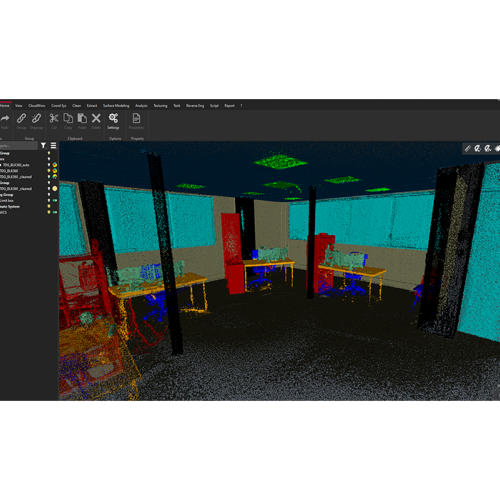Switch to the Extract ribbon tab
This screenshot has height=500, width=500.
92,106
